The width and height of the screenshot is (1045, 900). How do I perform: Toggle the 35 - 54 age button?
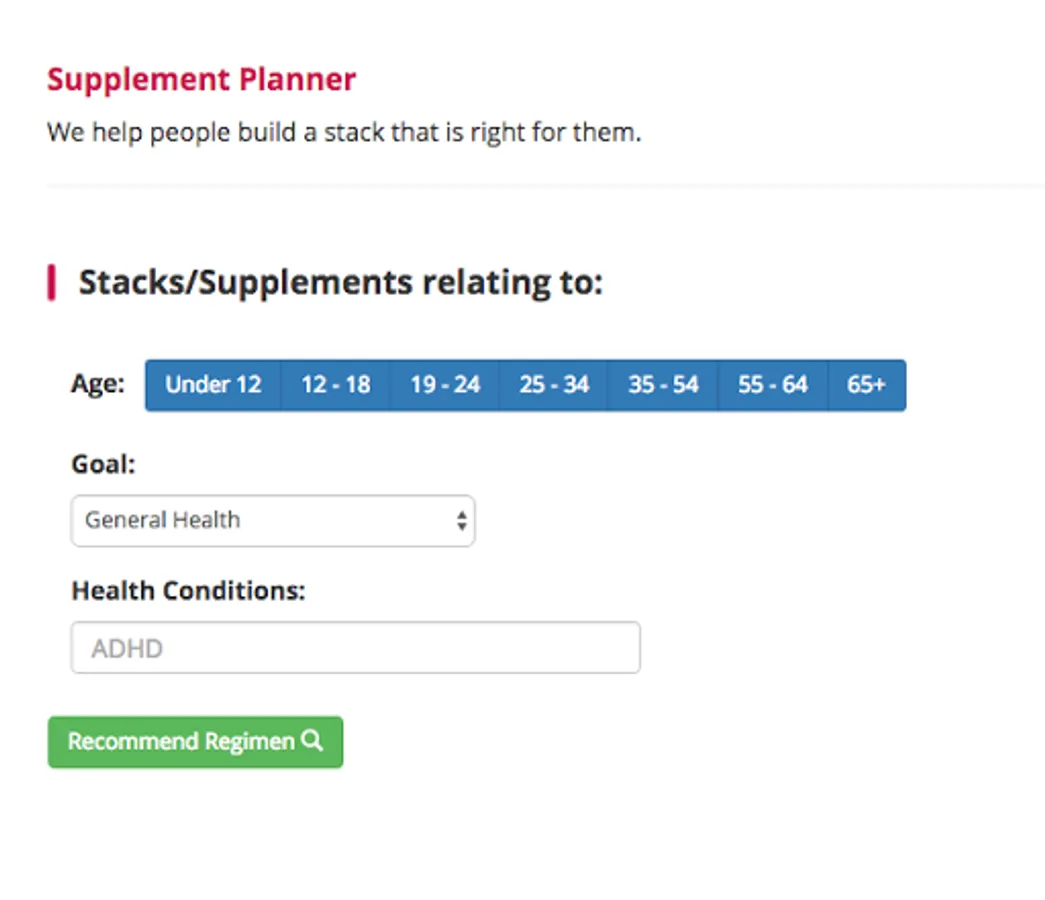pyautogui.click(x=663, y=385)
